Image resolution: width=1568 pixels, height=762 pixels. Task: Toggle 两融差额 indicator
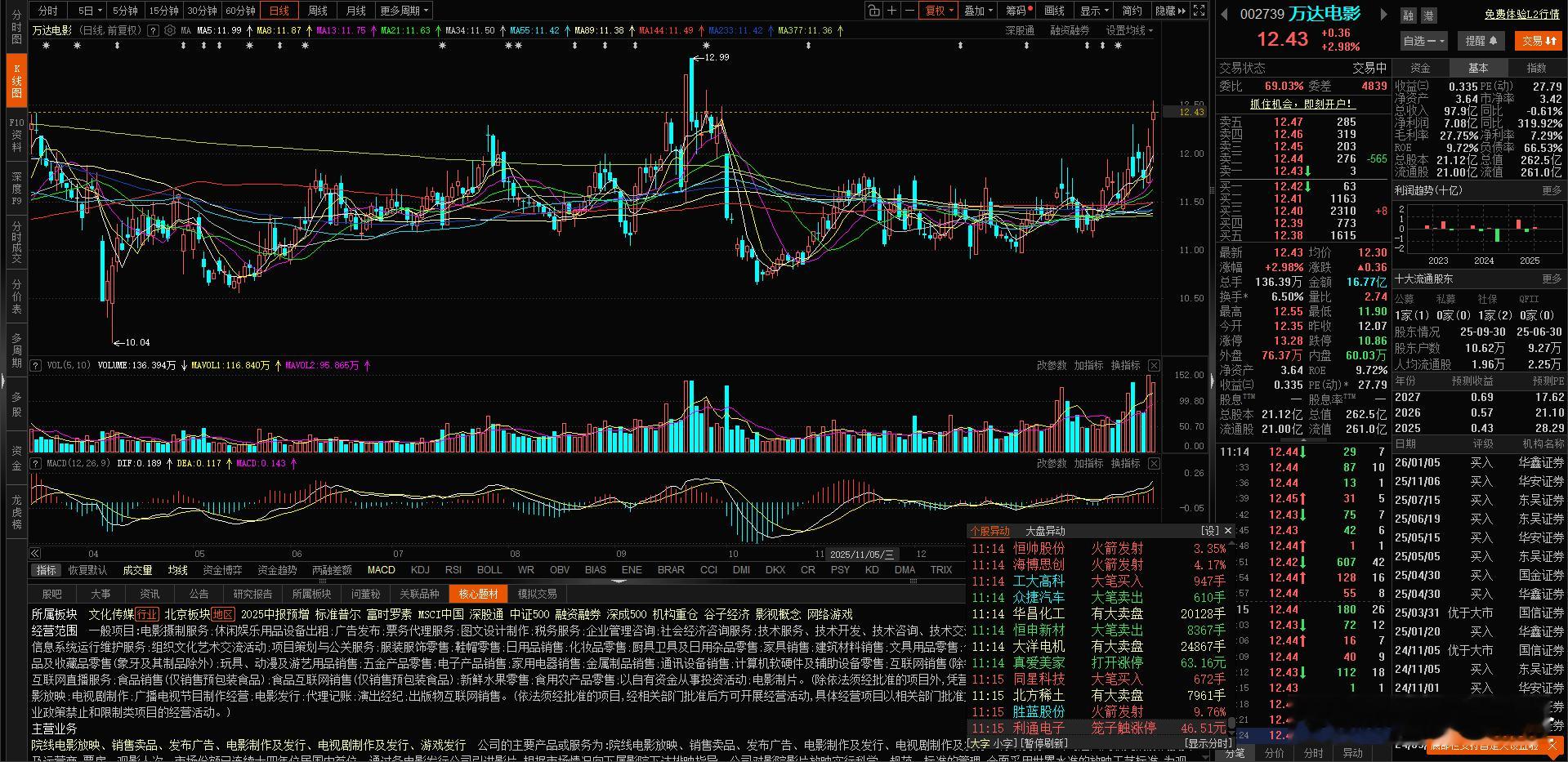coord(332,570)
